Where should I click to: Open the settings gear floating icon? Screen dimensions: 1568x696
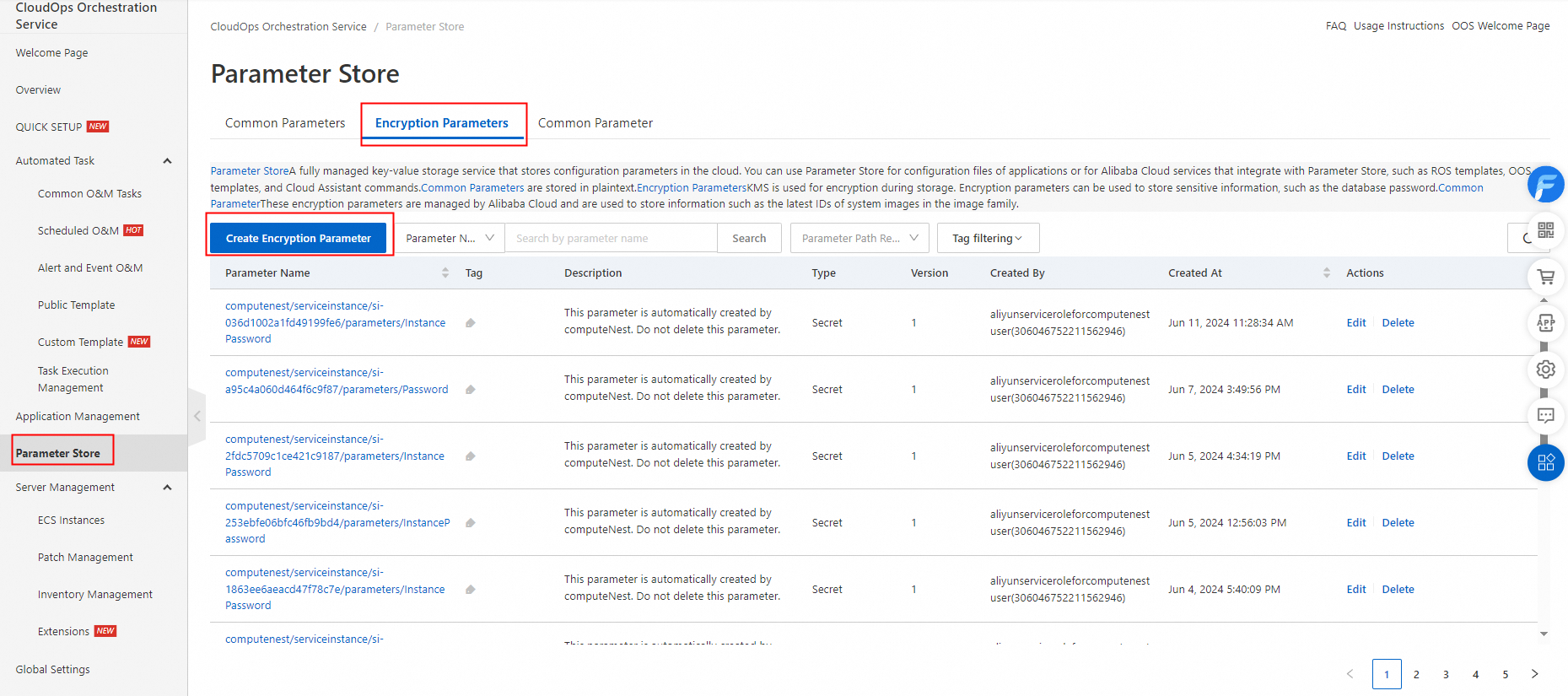(x=1545, y=370)
